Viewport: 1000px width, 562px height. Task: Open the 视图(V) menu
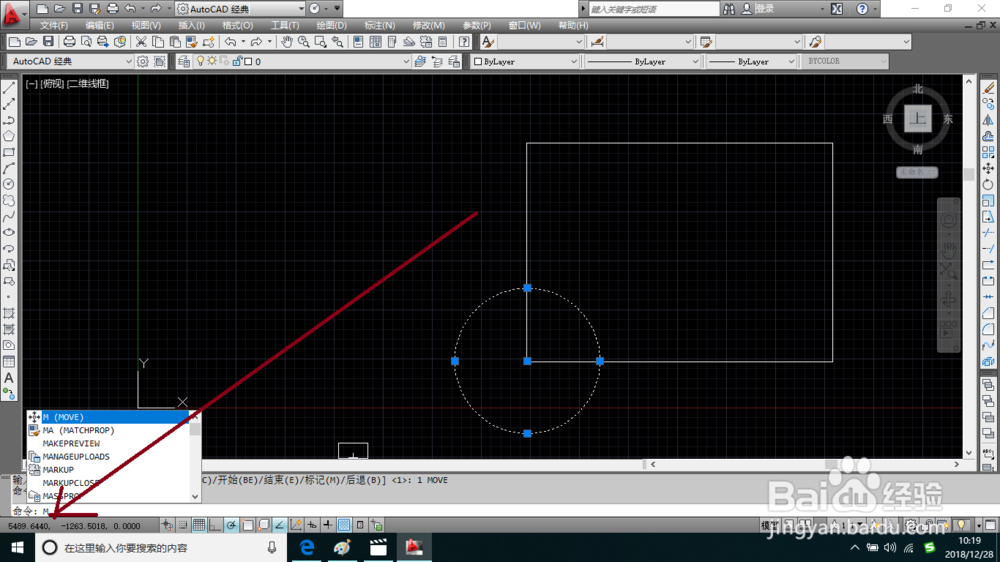146,26
